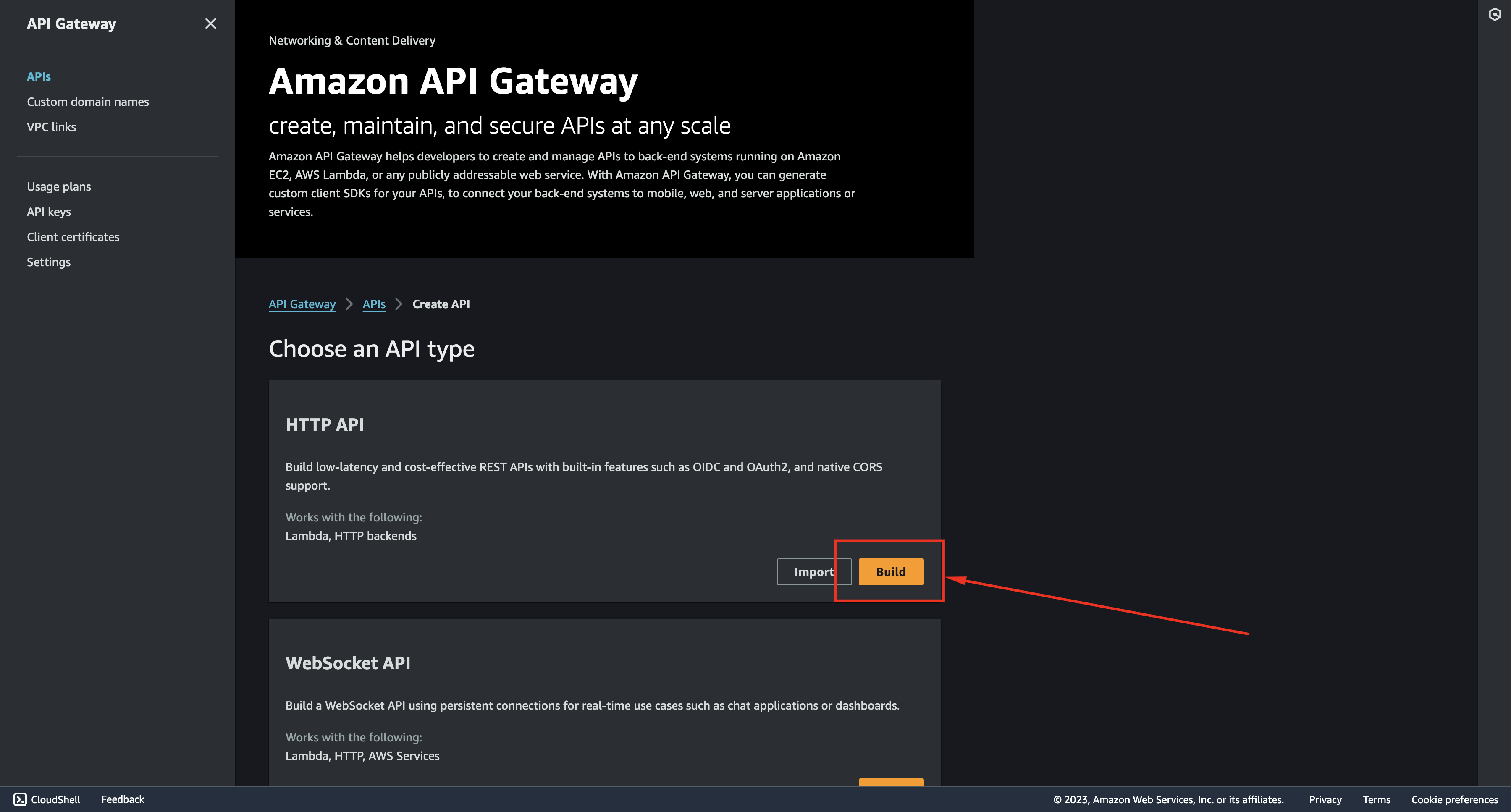The image size is (1511, 812).
Task: Close the API Gateway navigation sidebar
Action: coord(210,24)
